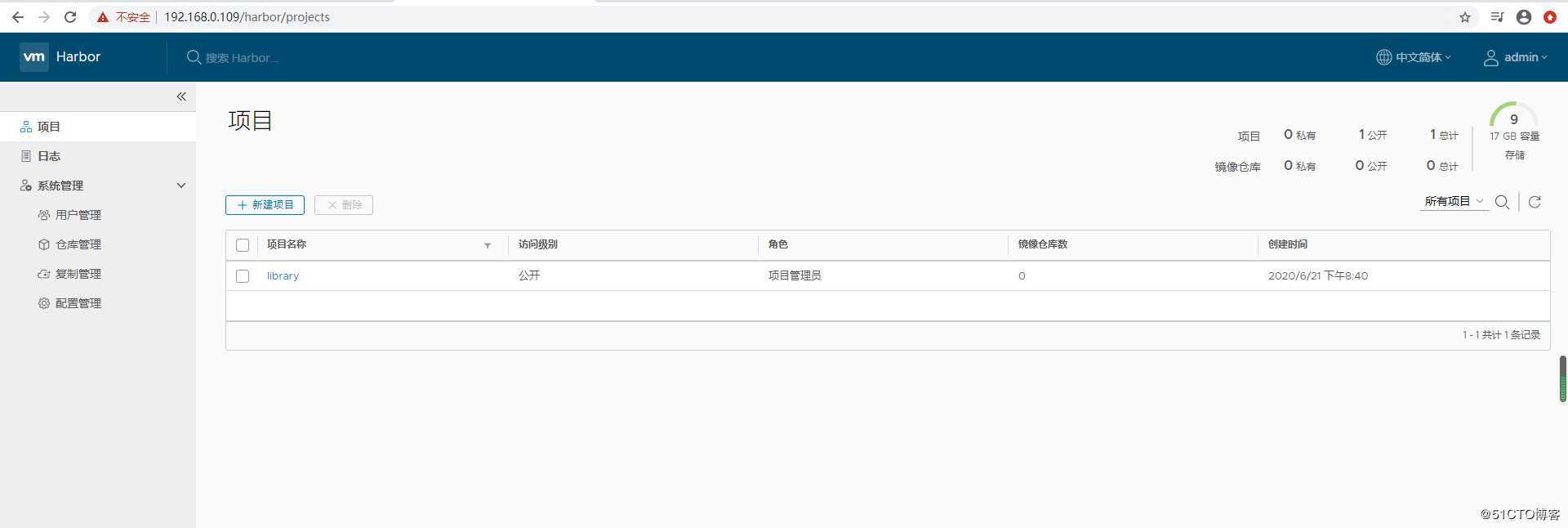Click the VMware vm logo

[x=34, y=57]
